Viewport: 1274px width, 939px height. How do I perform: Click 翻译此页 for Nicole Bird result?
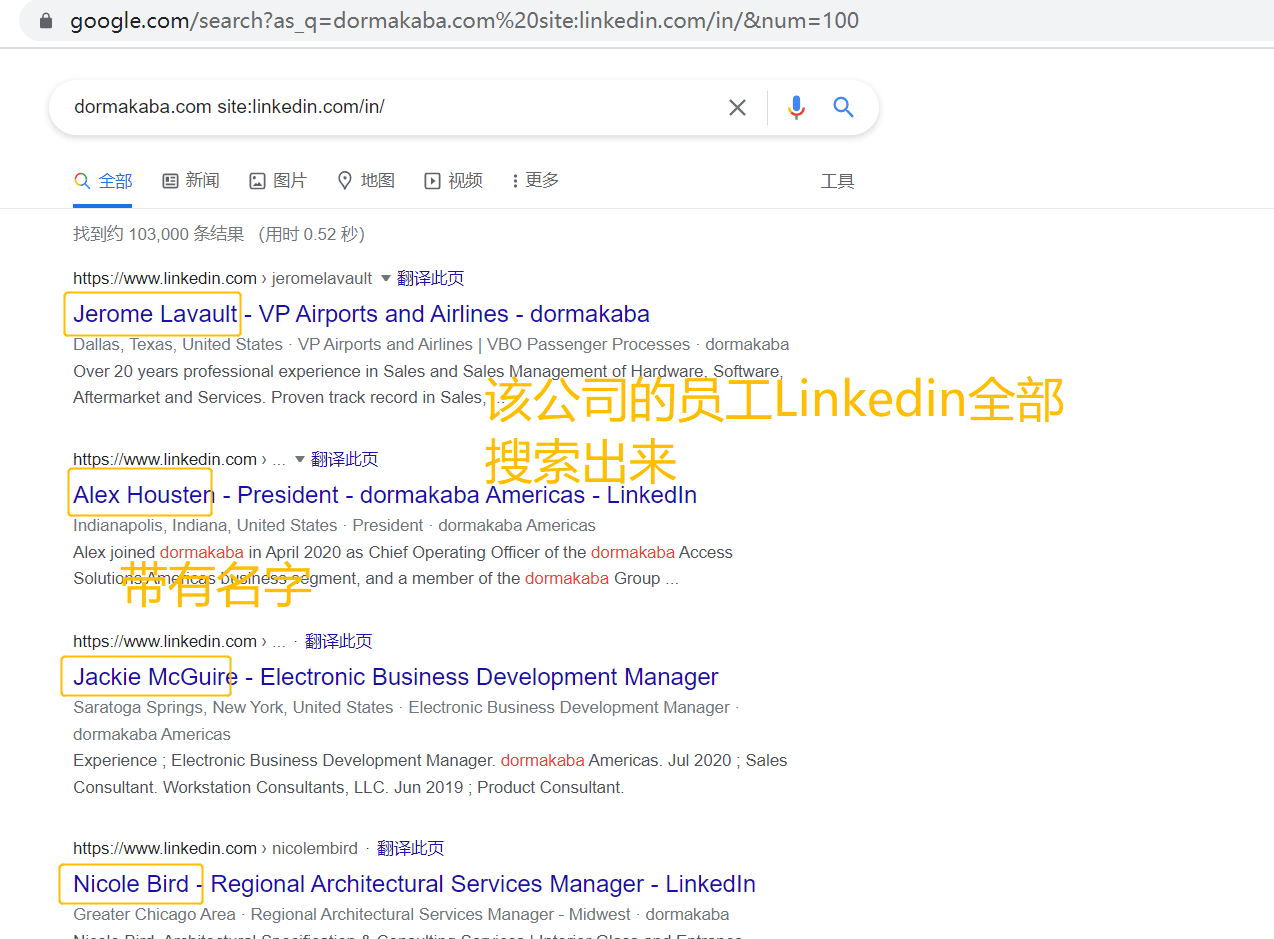(410, 848)
